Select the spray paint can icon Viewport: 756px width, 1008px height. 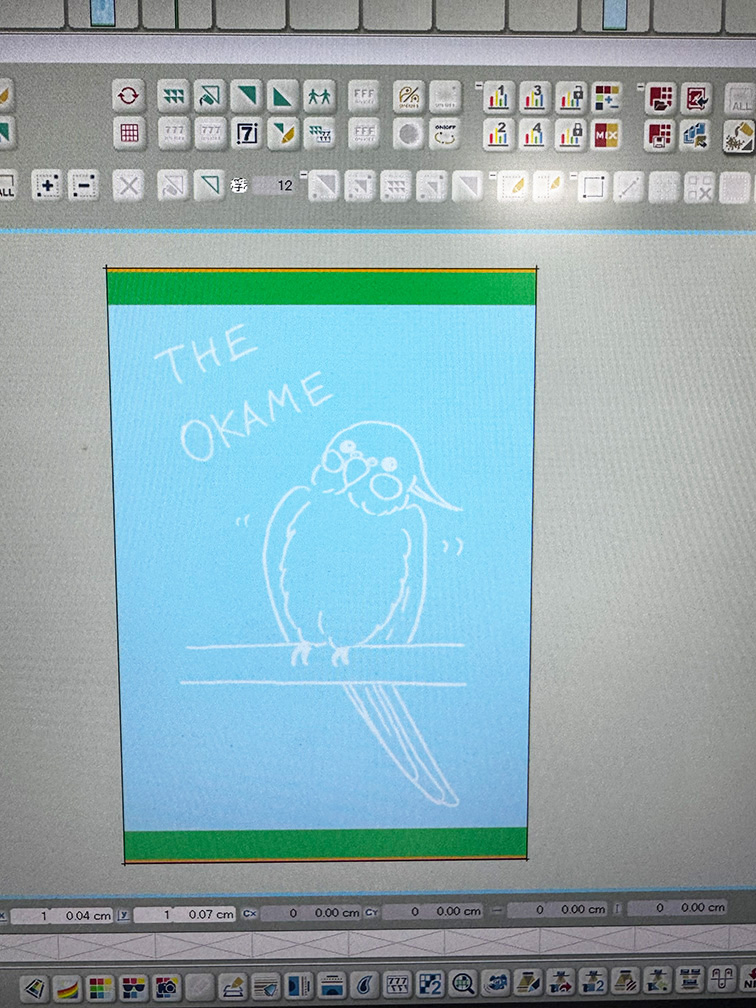coord(739,136)
